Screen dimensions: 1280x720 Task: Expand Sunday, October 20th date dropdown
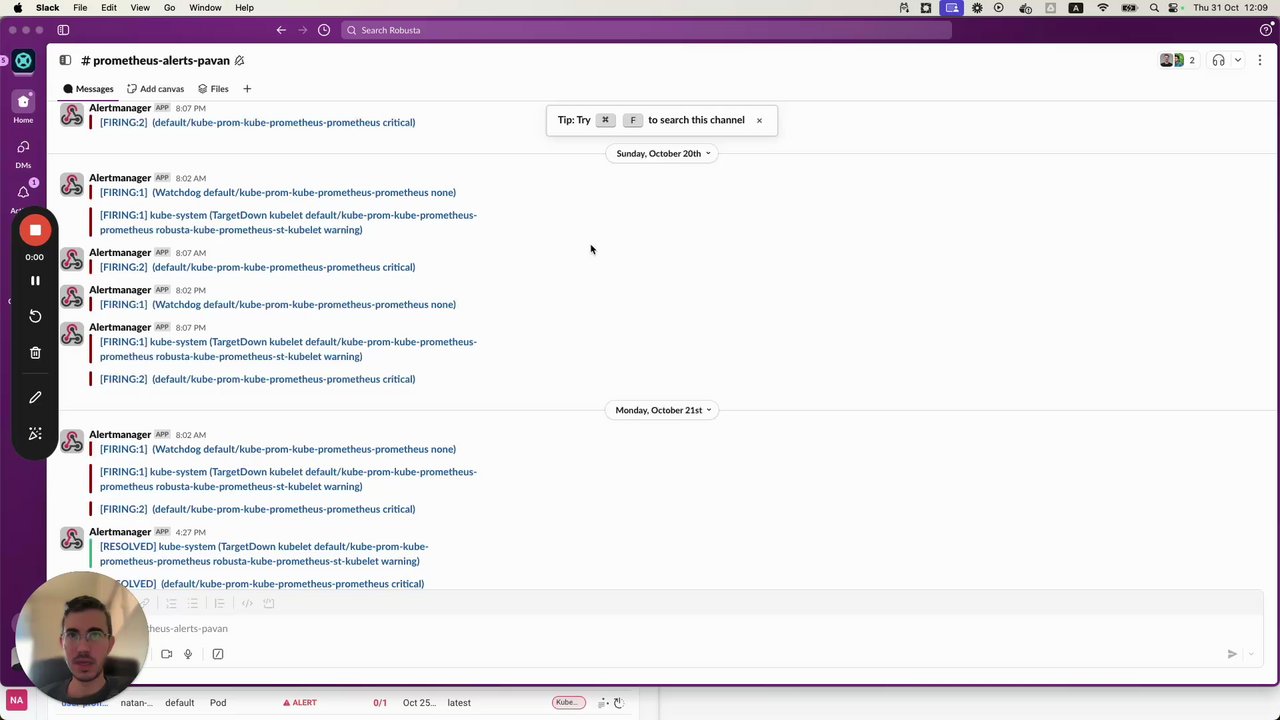[x=663, y=154]
